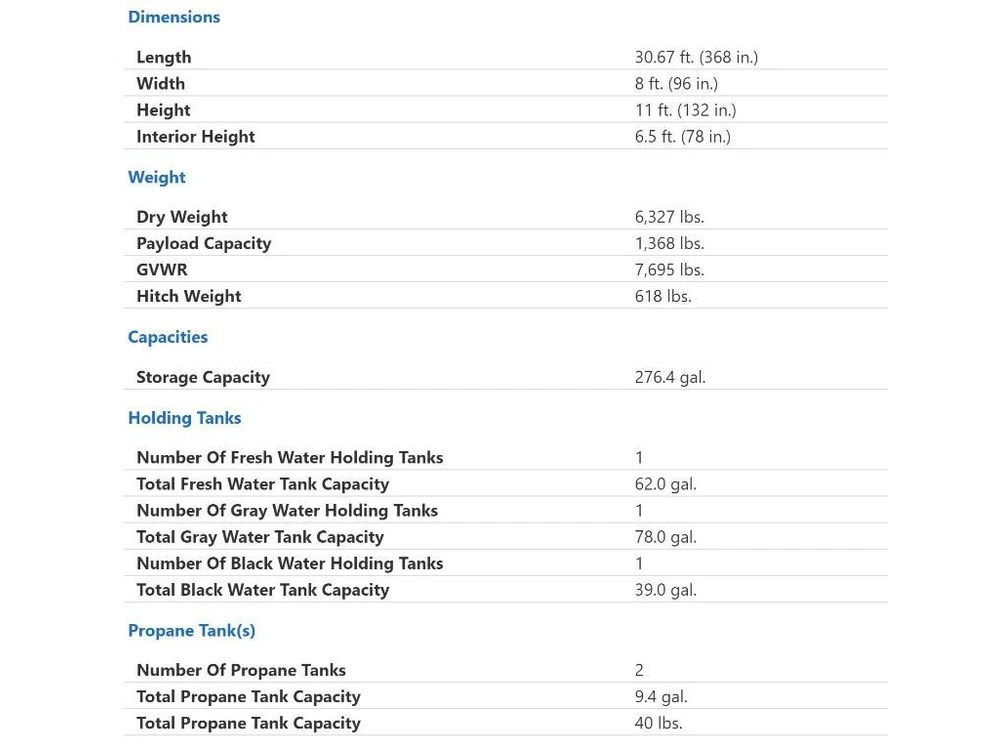Image resolution: width=1000 pixels, height=750 pixels.
Task: Click the Dry Weight label
Action: [x=182, y=217]
